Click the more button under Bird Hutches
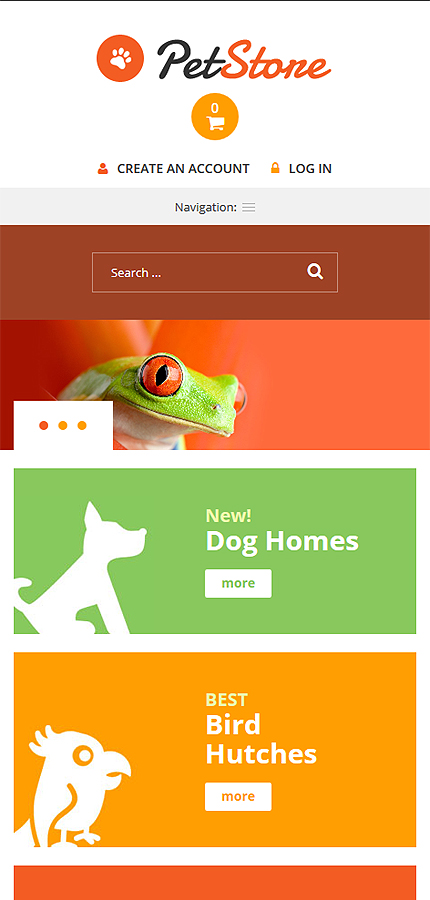The height and width of the screenshot is (900, 430). pyautogui.click(x=238, y=797)
